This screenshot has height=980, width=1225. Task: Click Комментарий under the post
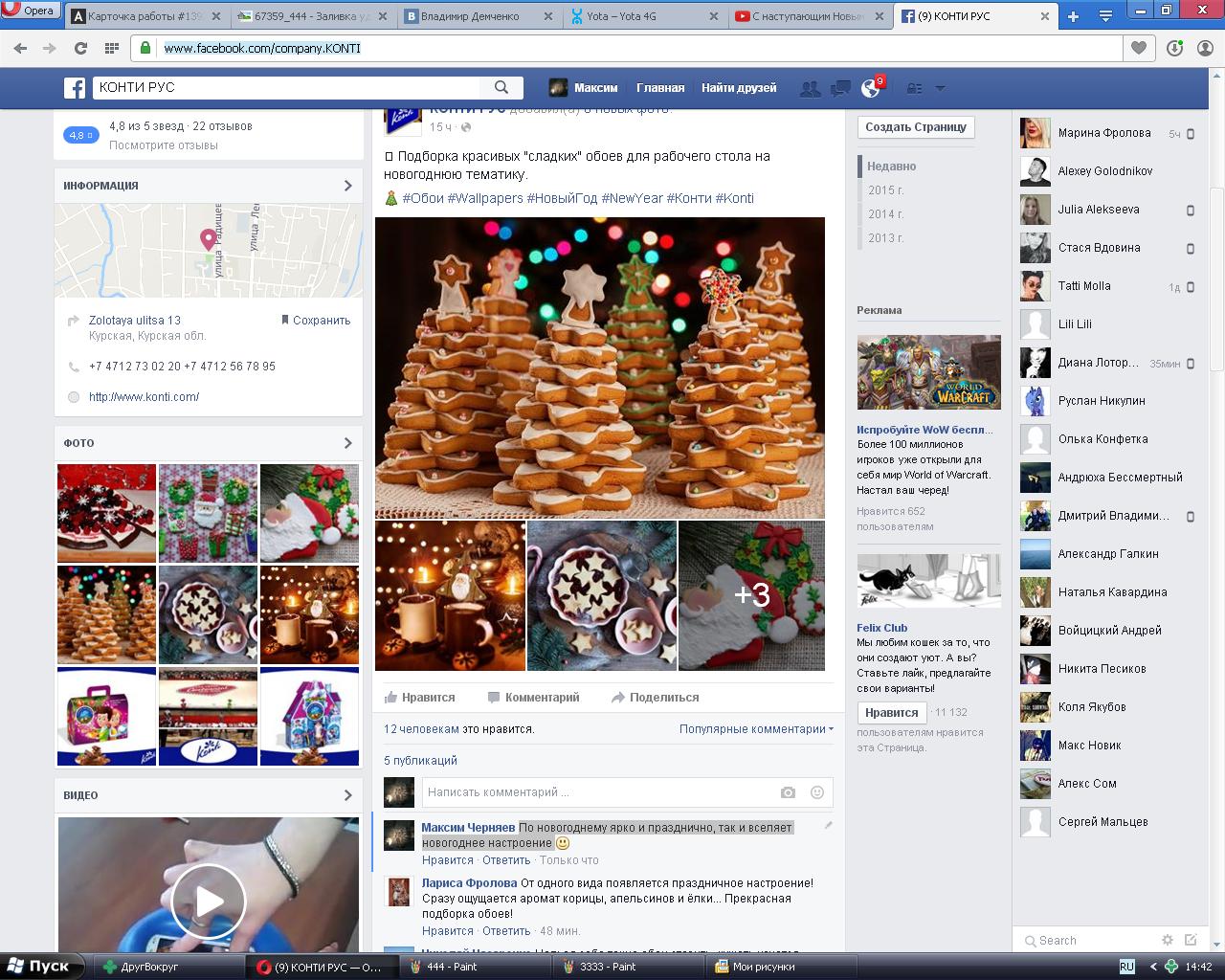coord(533,698)
